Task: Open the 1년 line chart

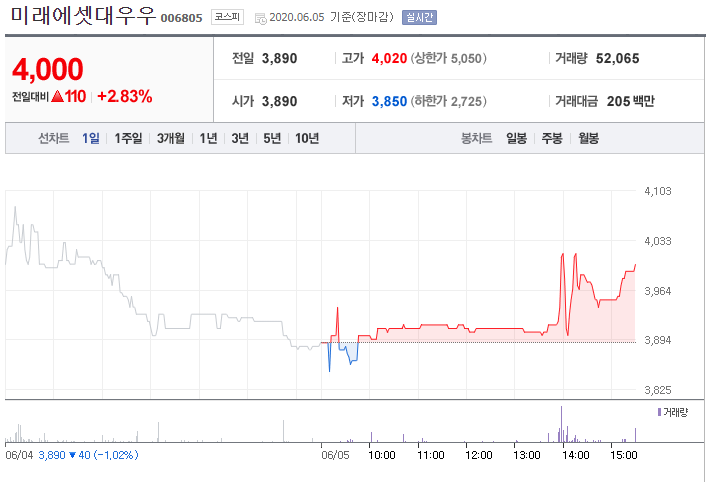Action: point(208,138)
